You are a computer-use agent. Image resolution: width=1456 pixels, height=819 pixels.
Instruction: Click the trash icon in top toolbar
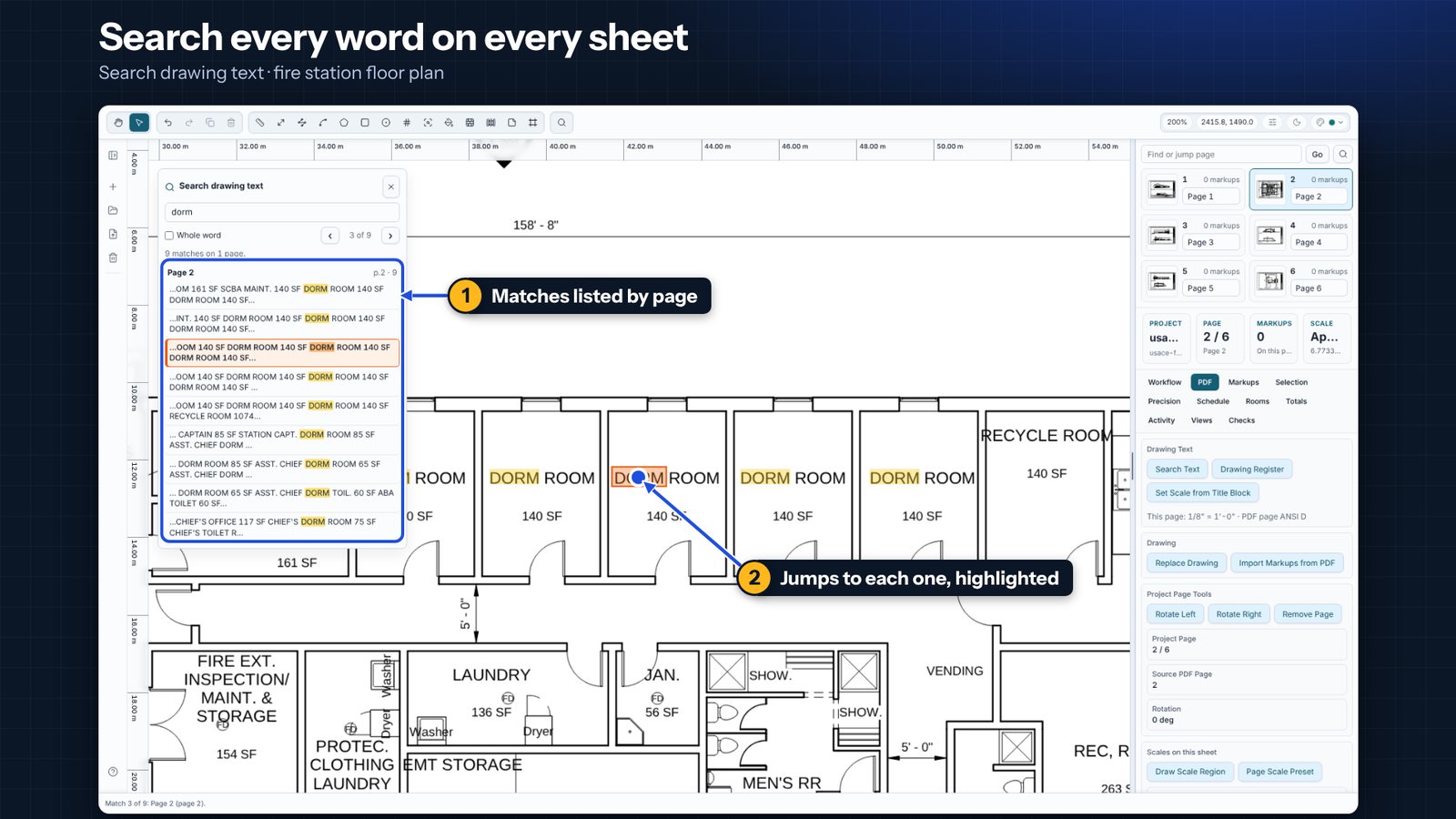(x=231, y=122)
